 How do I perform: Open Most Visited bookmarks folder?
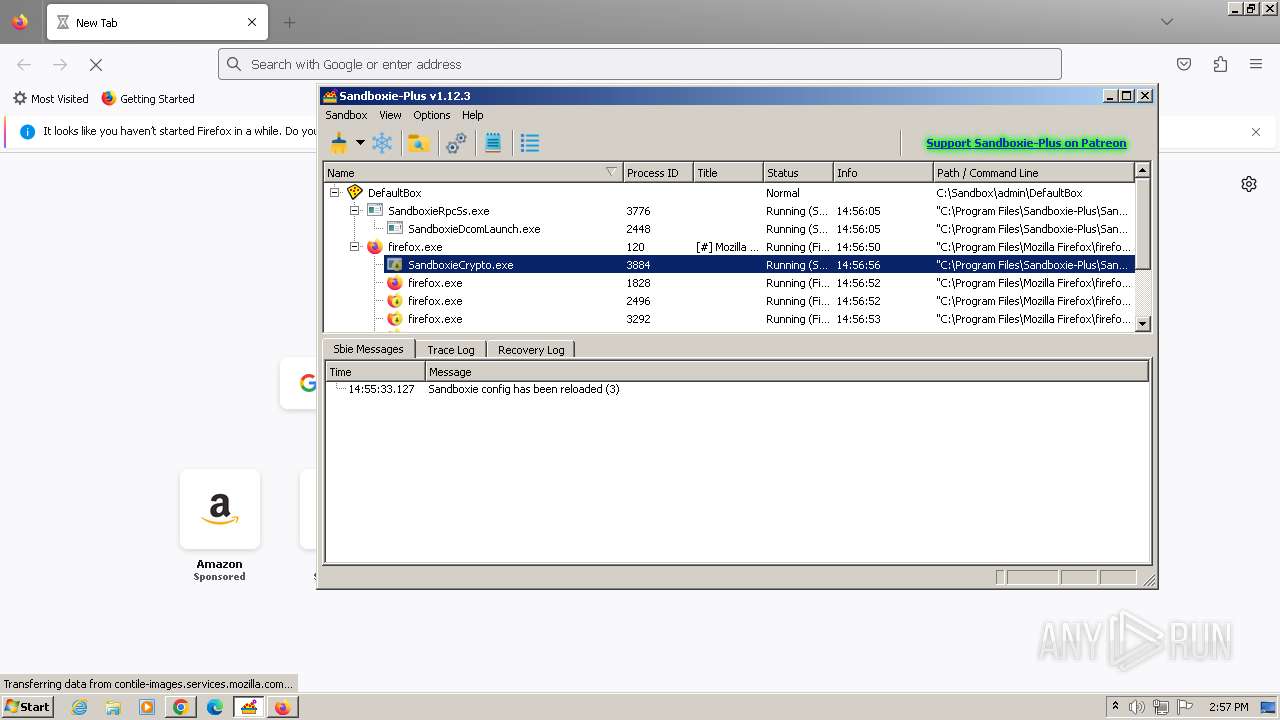pos(51,99)
